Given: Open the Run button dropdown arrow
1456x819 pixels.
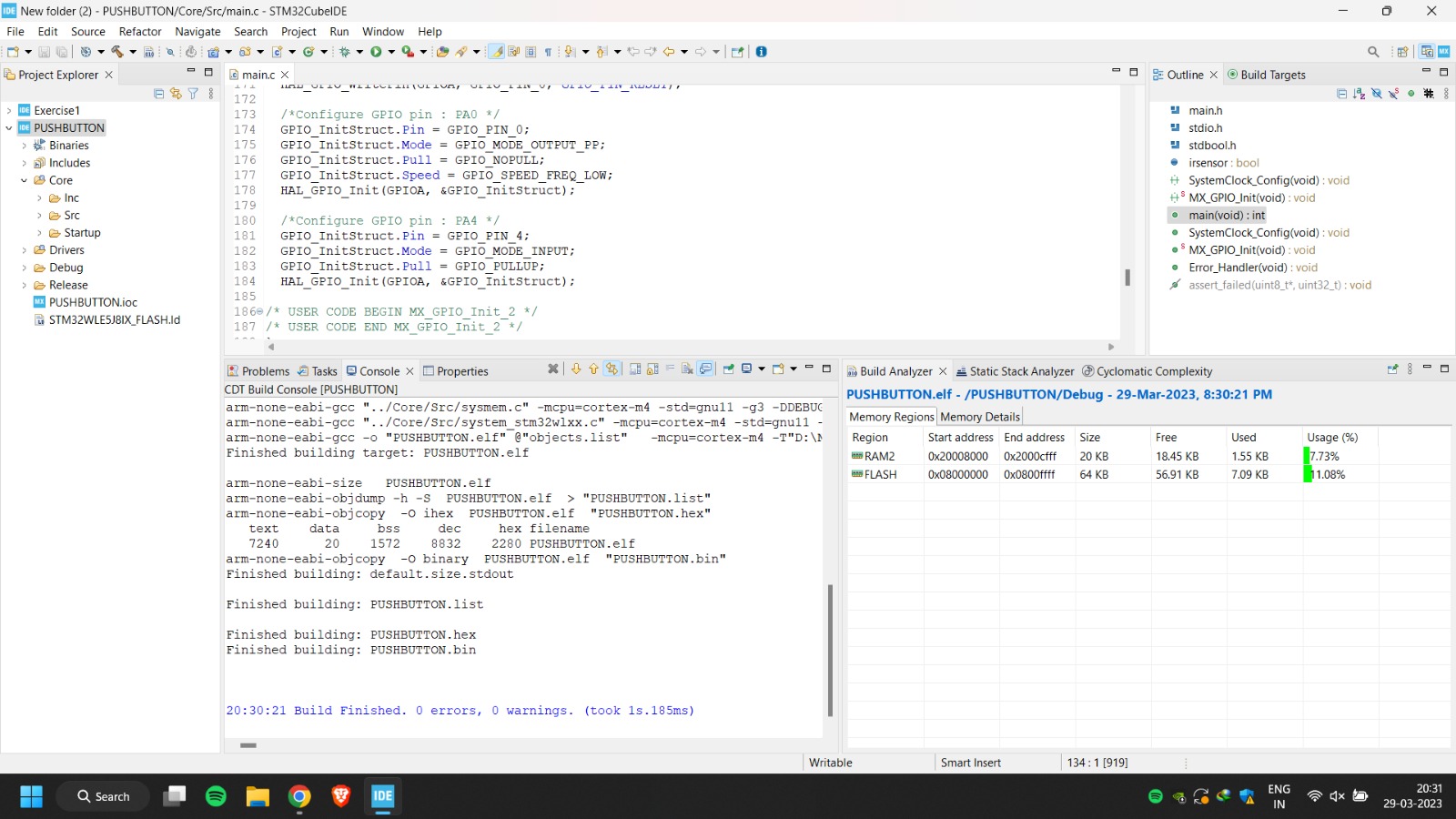Looking at the screenshot, I should (x=391, y=52).
